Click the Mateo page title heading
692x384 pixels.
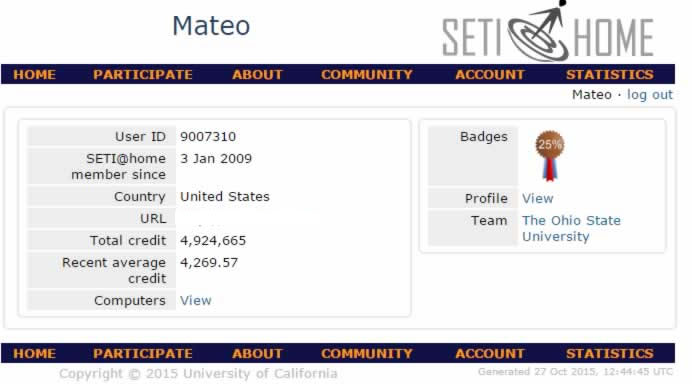pyautogui.click(x=211, y=26)
